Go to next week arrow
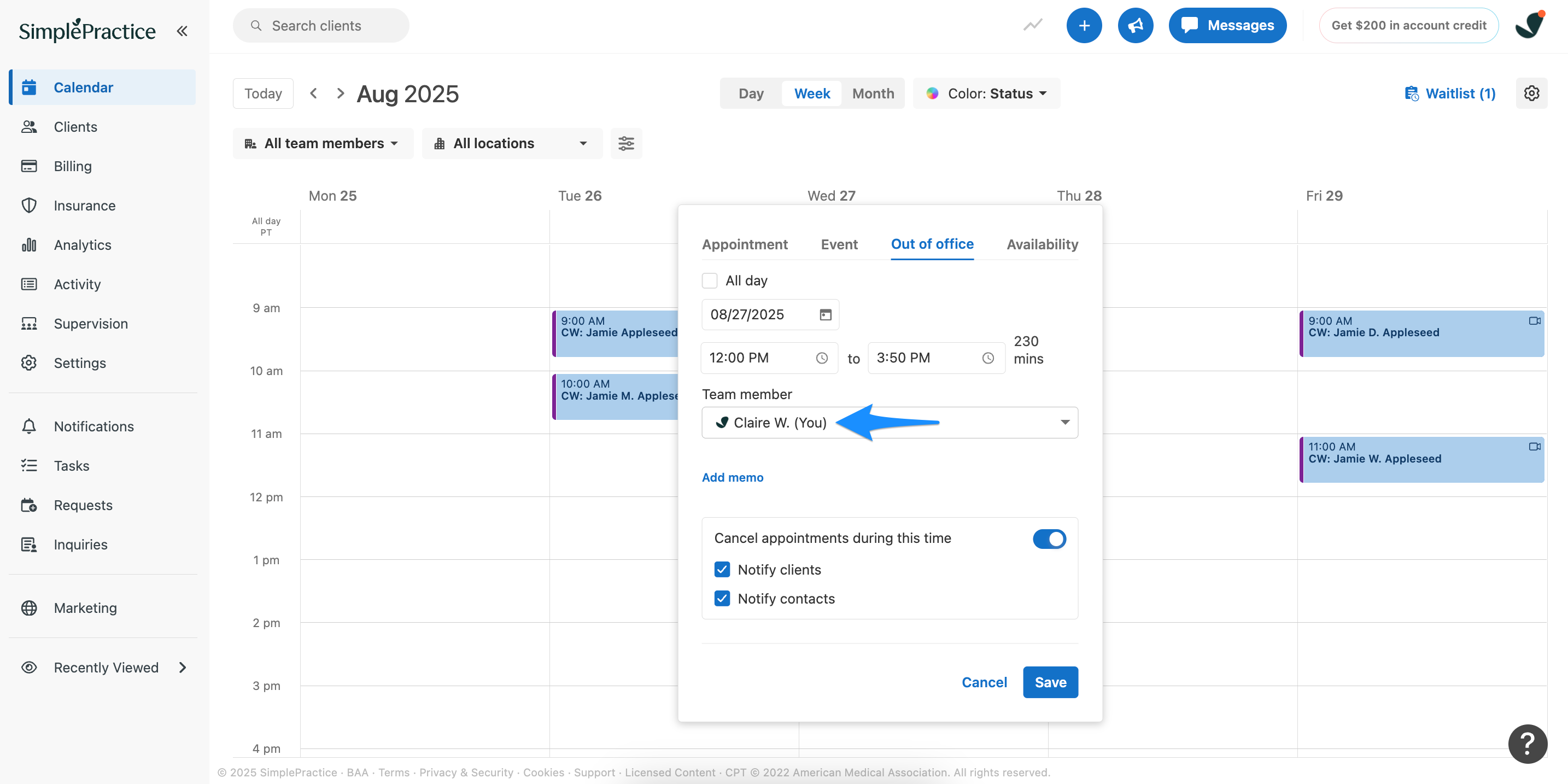 pyautogui.click(x=340, y=93)
